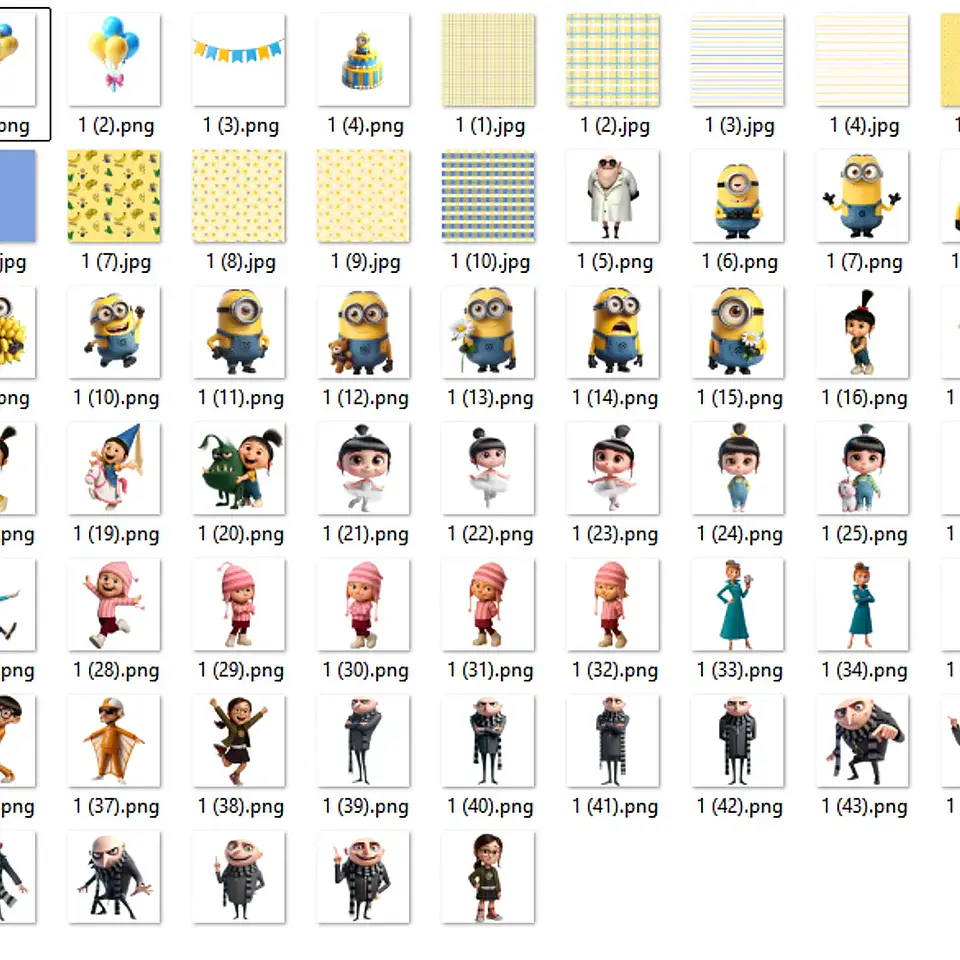Viewport: 960px width, 960px height.
Task: Click green monster hug image 1 (20).png
Action: (238, 468)
